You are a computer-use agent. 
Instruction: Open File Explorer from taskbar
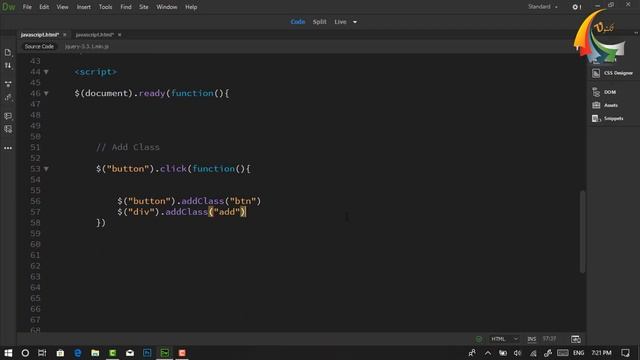(x=95, y=353)
